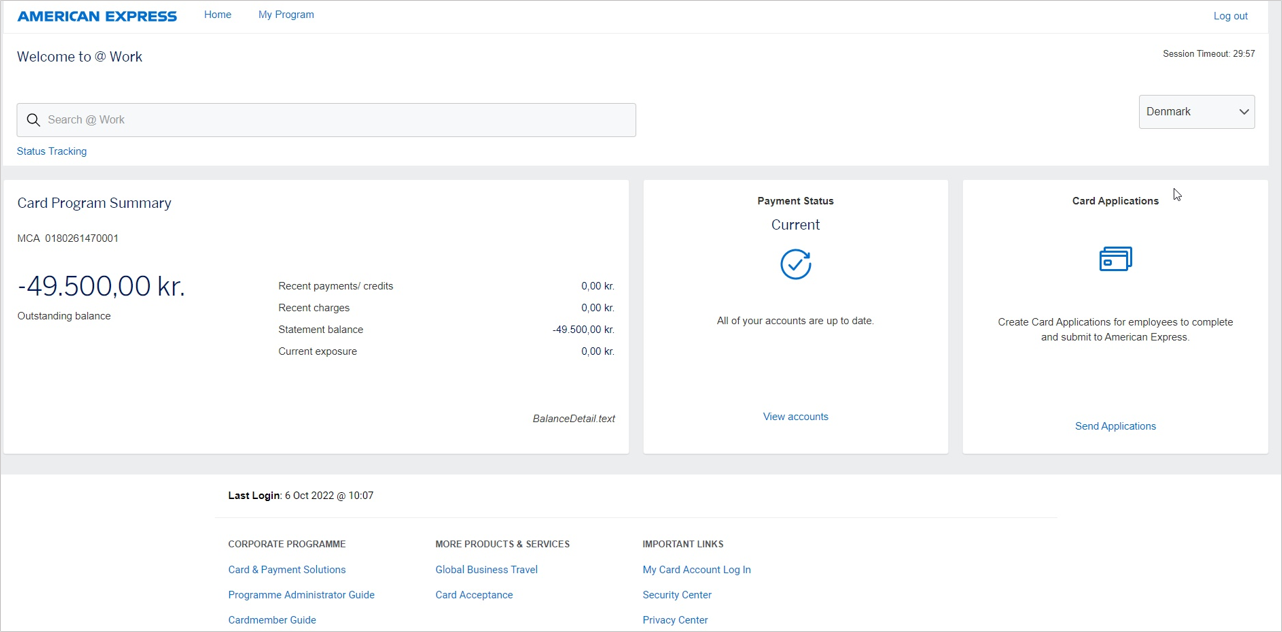
Task: Click My Card Account Log In
Action: [696, 570]
